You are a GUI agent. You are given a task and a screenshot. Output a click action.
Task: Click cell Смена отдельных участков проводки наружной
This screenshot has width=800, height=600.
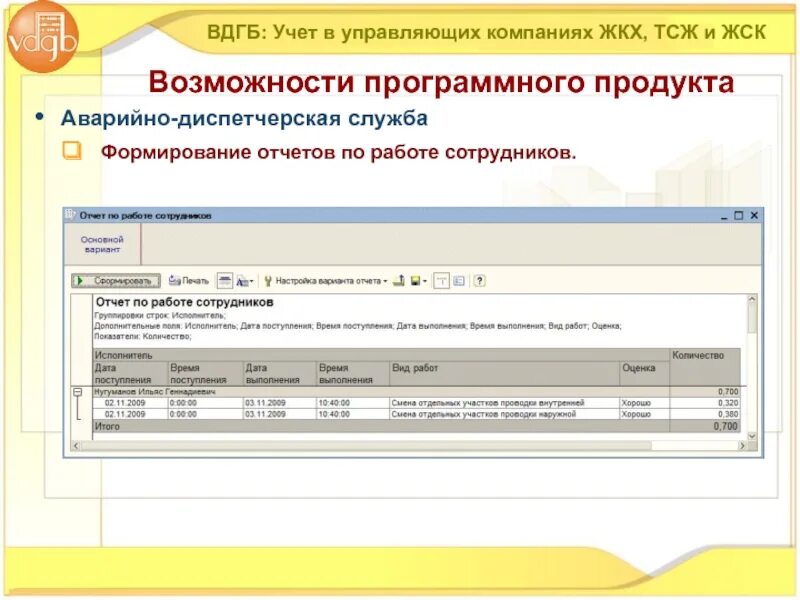tap(505, 414)
